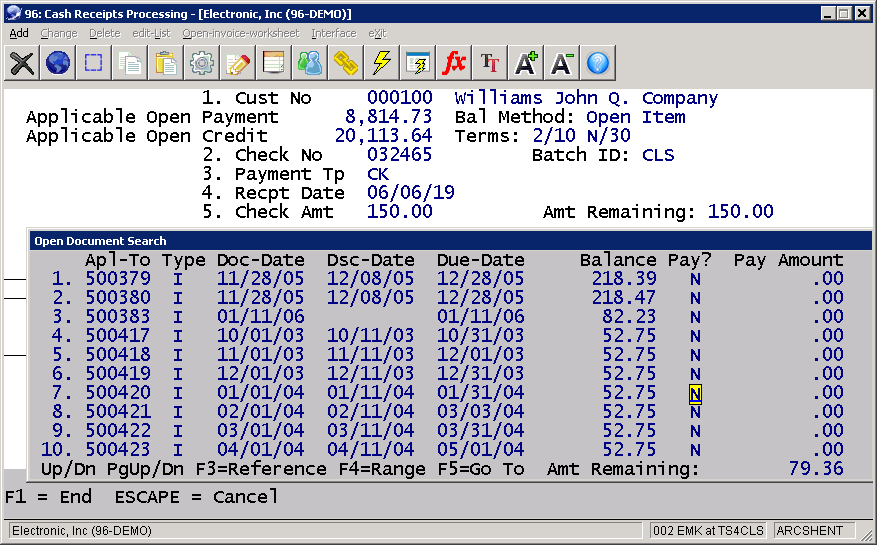877x545 pixels.
Task: Click the two people users icon
Action: pyautogui.click(x=309, y=63)
